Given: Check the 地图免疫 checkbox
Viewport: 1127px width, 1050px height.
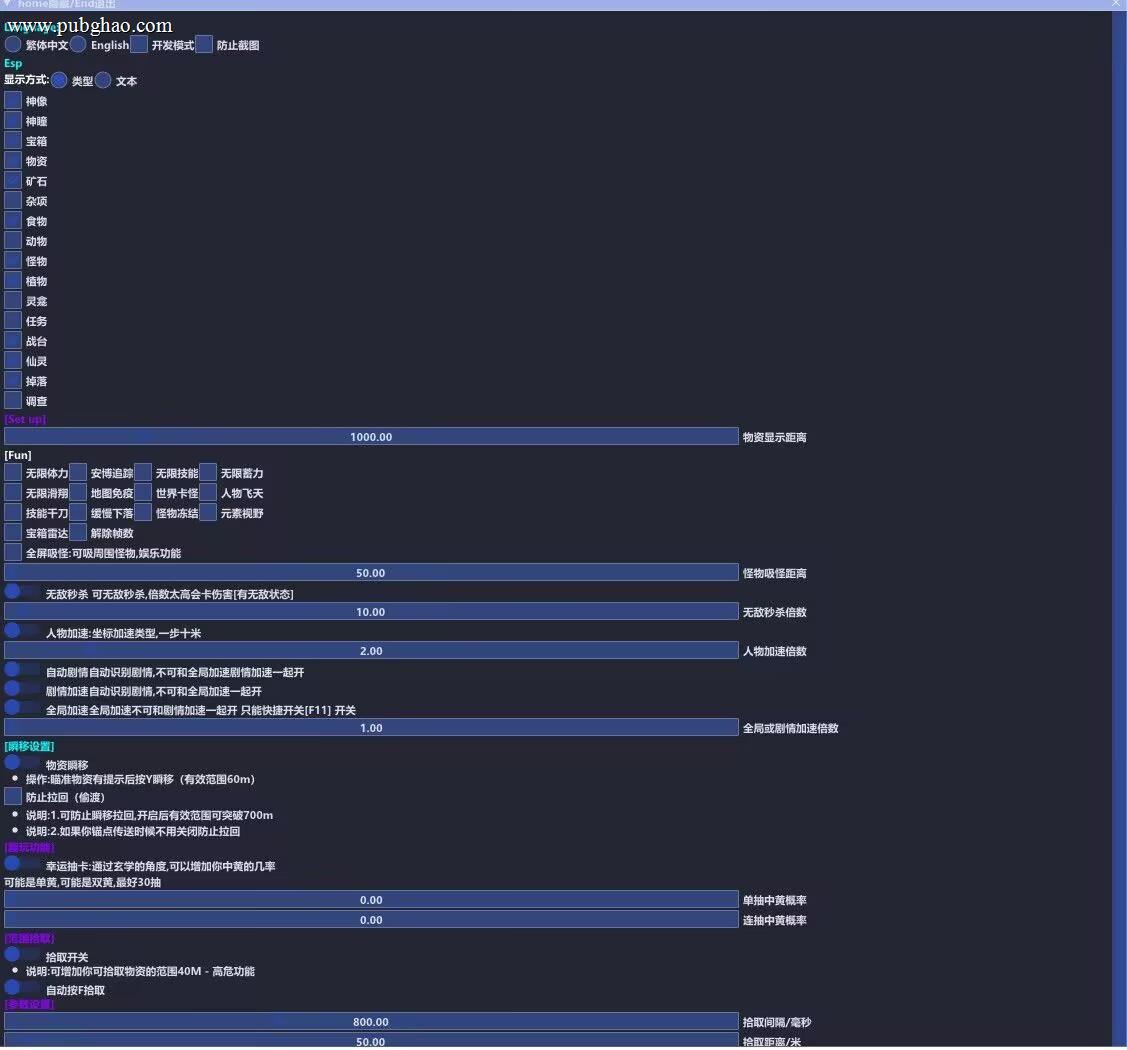Looking at the screenshot, I should pyautogui.click(x=78, y=493).
